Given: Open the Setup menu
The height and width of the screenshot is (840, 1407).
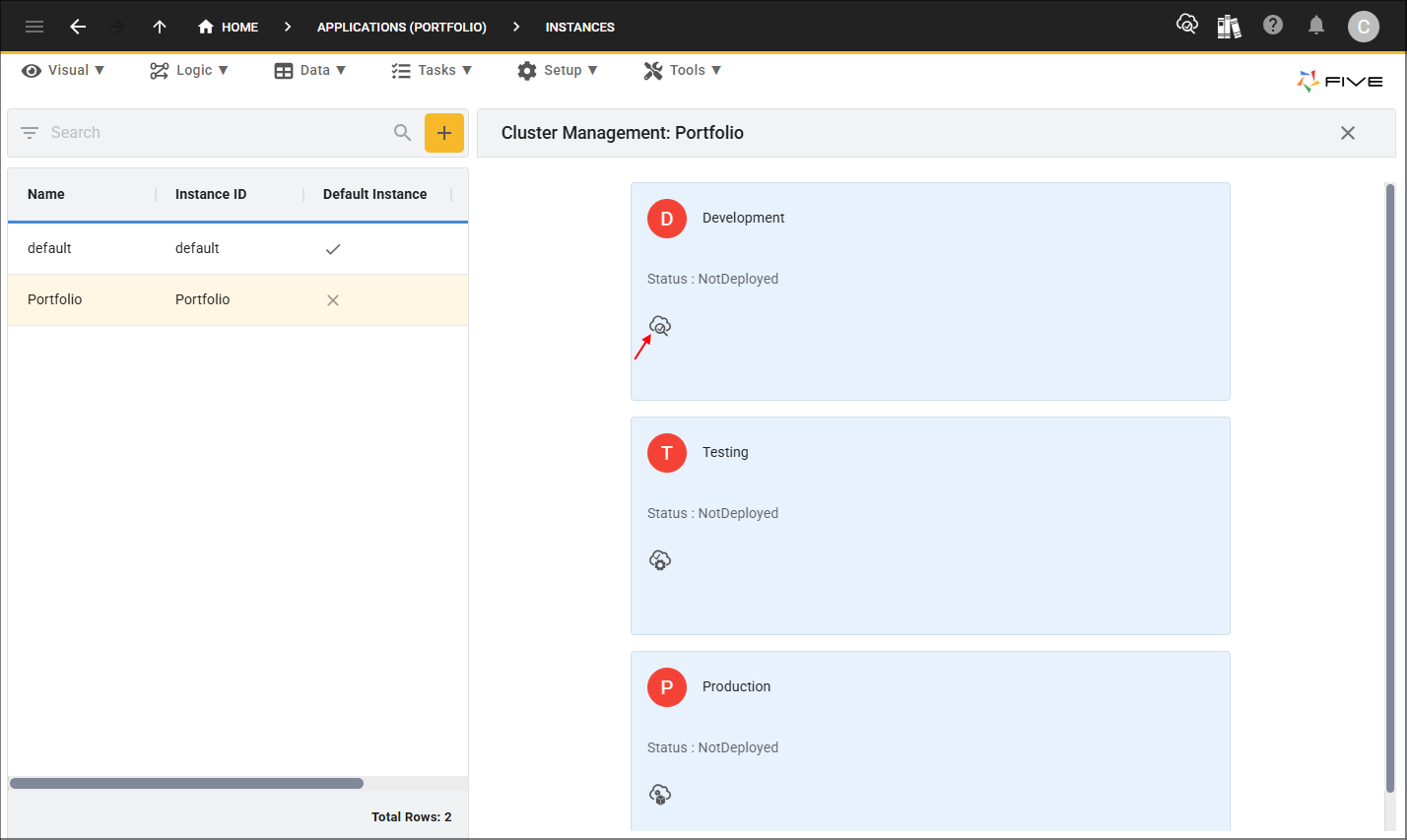Looking at the screenshot, I should coord(558,70).
